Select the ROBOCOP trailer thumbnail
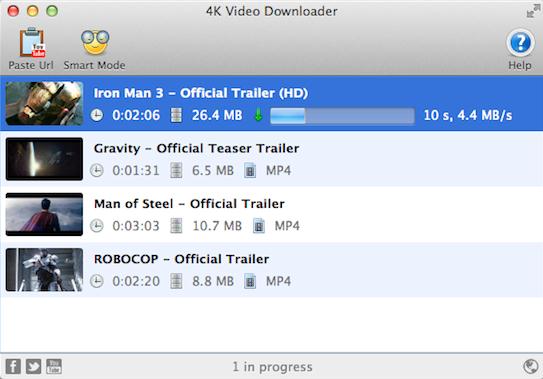Viewport: 543px width, 379px height. (44, 270)
